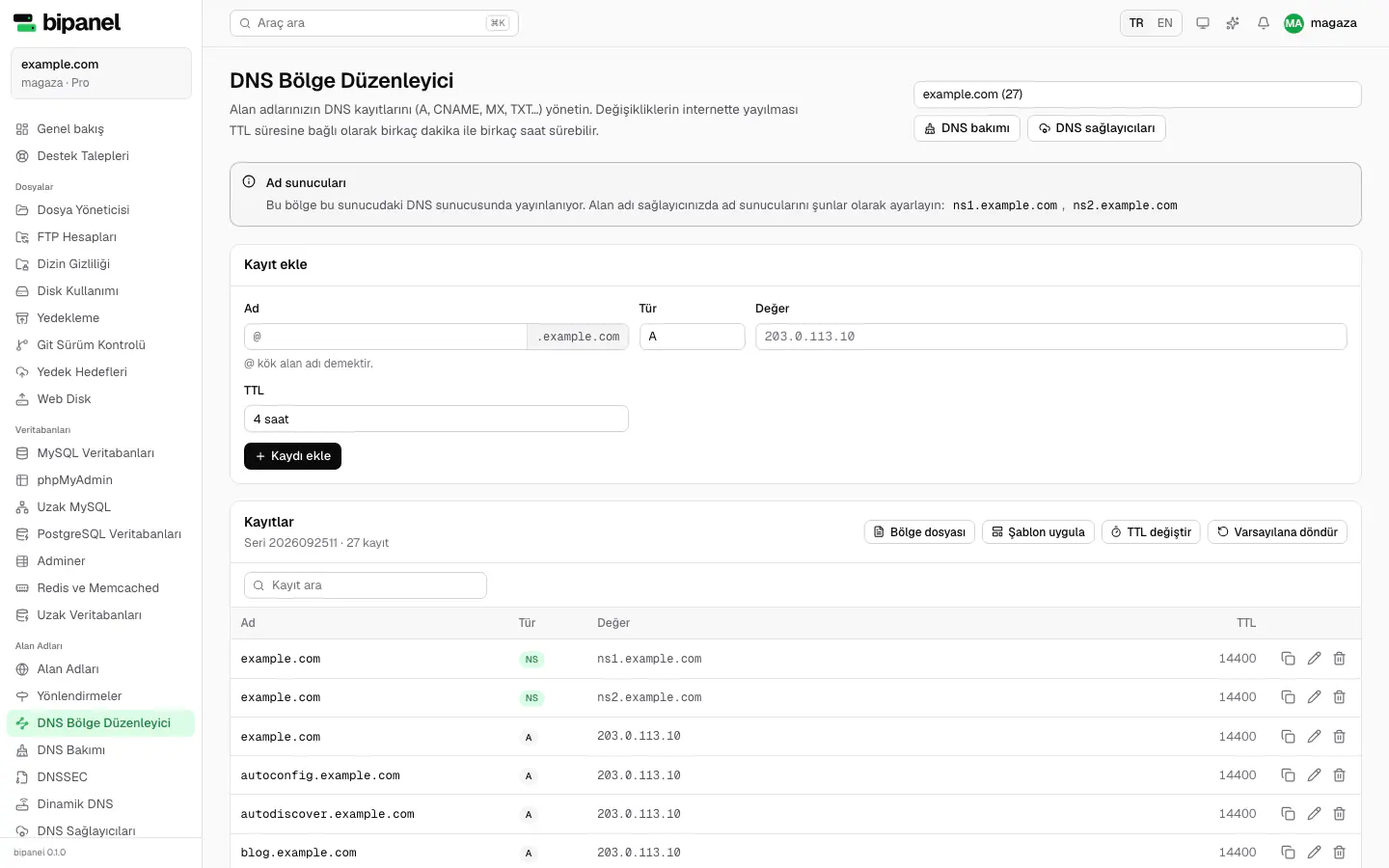Delete the autodiscover.example.com record
1389x868 pixels.
(x=1339, y=814)
